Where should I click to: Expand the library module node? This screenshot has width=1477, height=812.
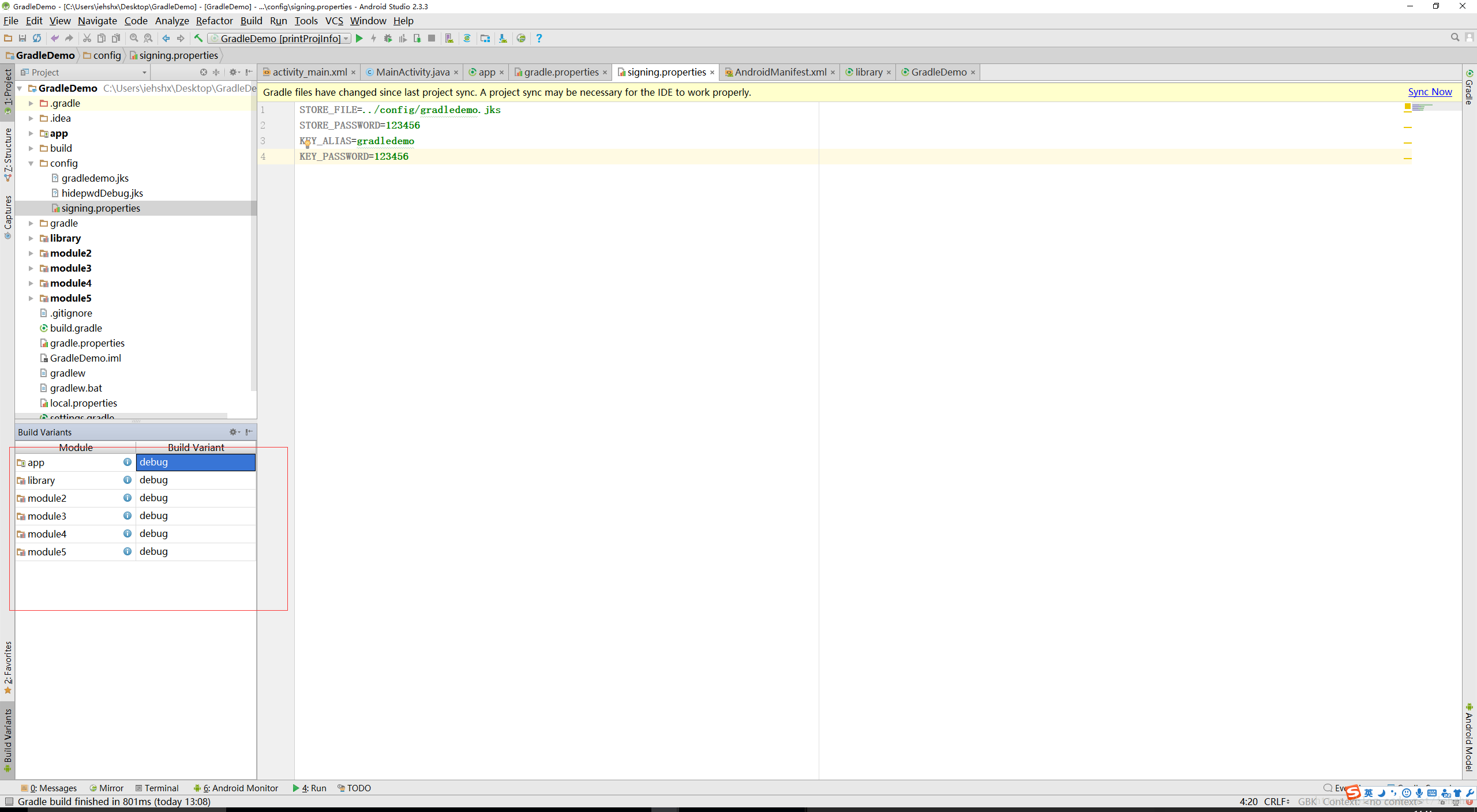pos(31,238)
